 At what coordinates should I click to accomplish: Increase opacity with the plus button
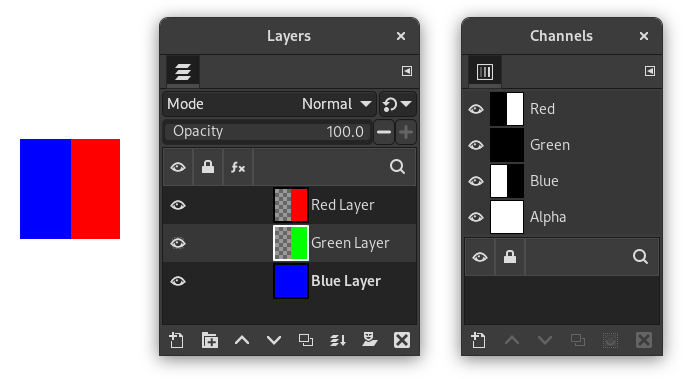click(x=406, y=132)
